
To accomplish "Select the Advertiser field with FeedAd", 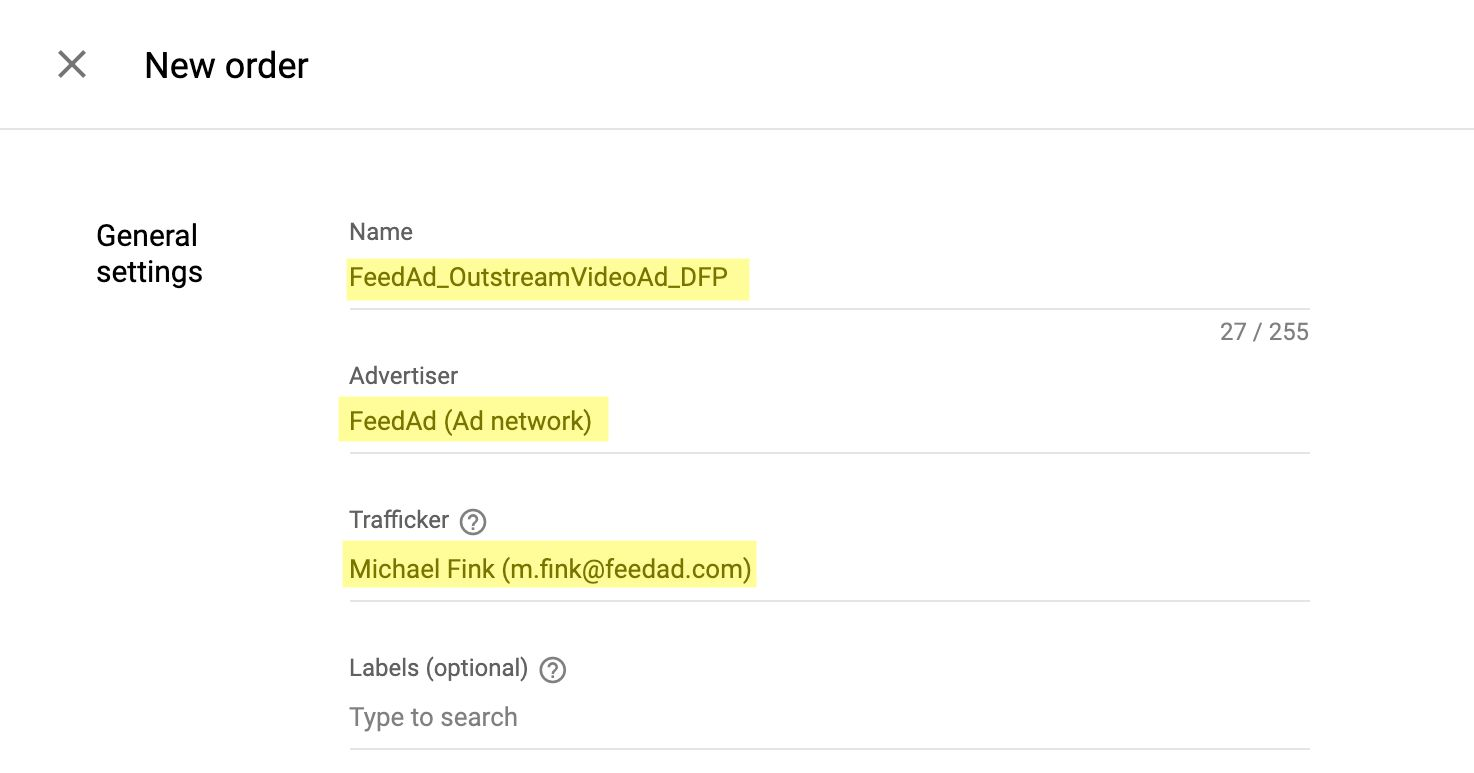I will tap(829, 422).
